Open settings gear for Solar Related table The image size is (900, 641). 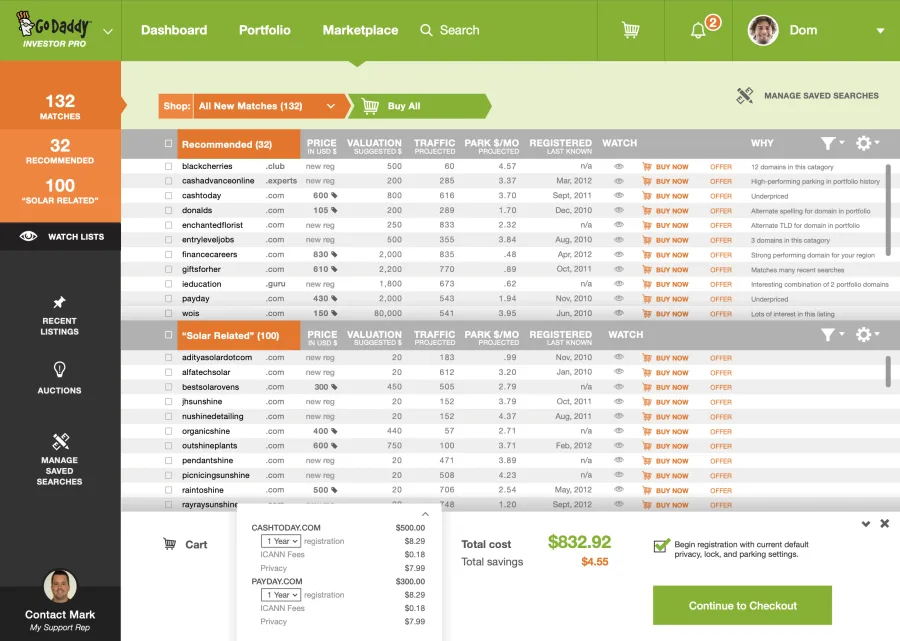pyautogui.click(x=863, y=335)
